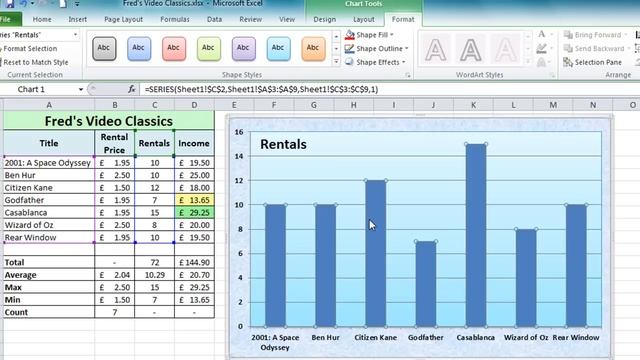Switch to the View tab
The width and height of the screenshot is (640, 360).
(x=287, y=19)
